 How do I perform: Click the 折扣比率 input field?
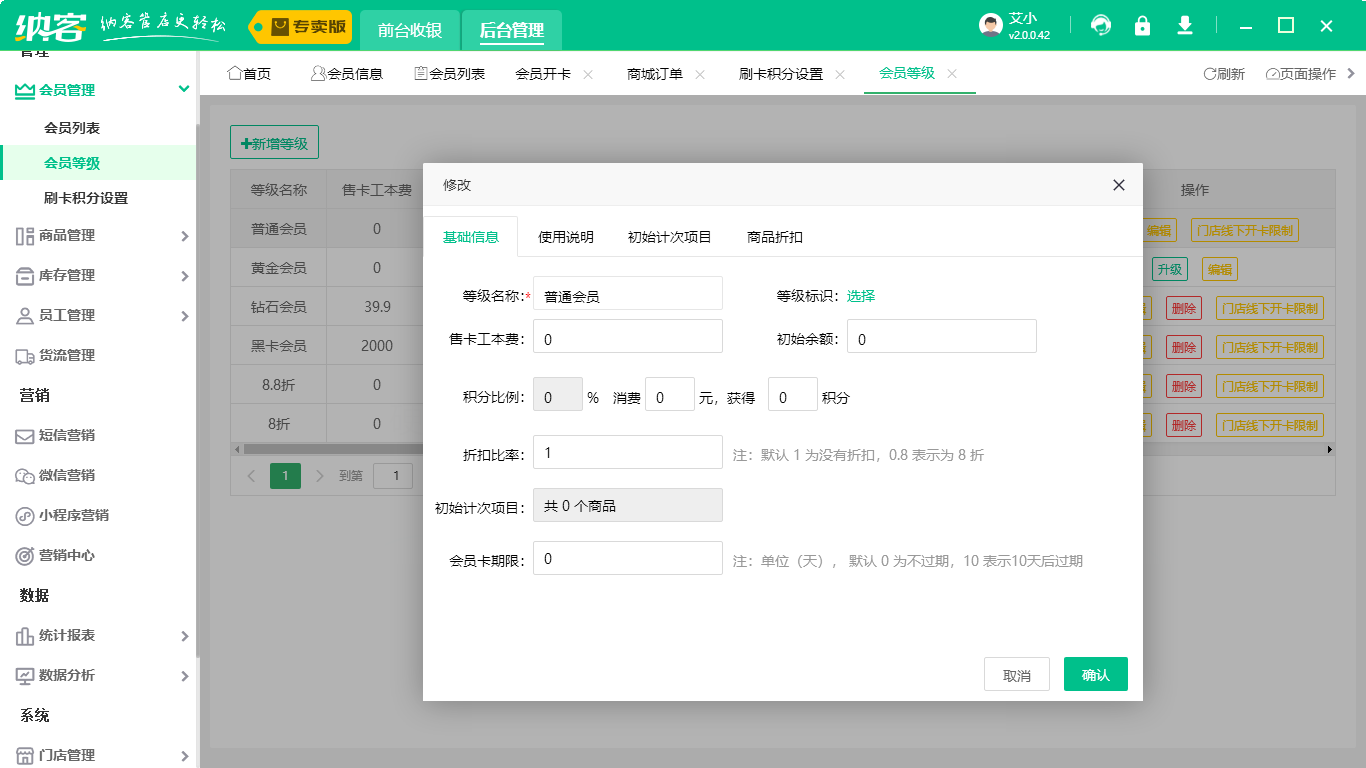(x=627, y=452)
